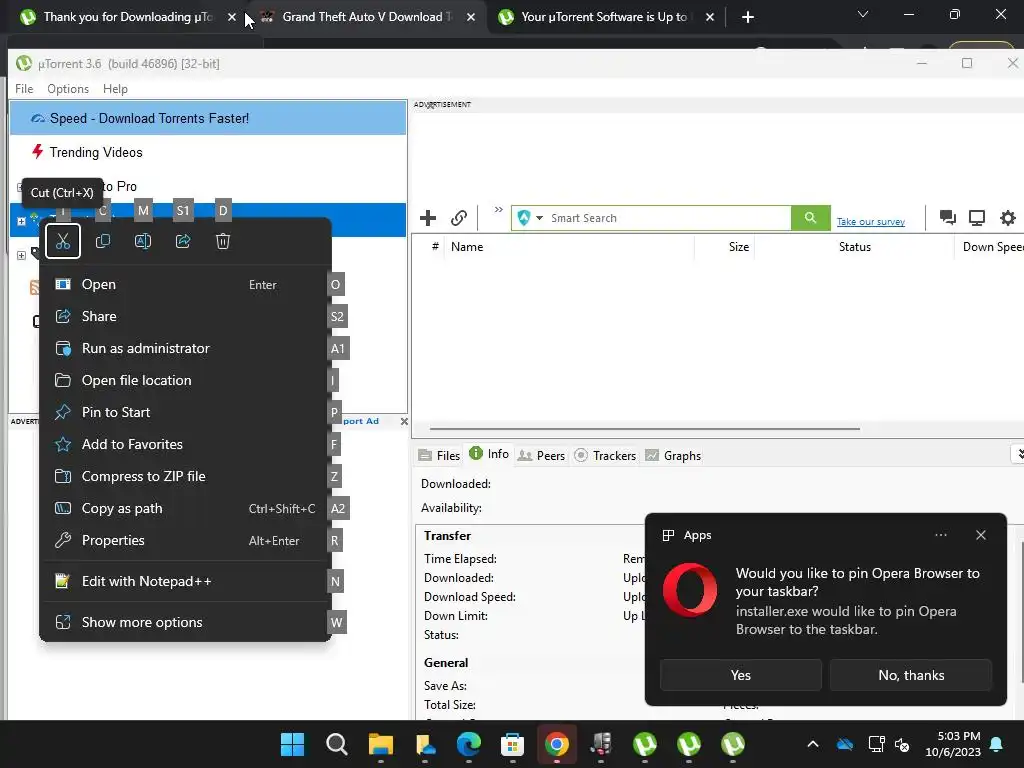Expand the second sidebar tree node below Torrents
This screenshot has height=768, width=1024.
pyautogui.click(x=21, y=255)
